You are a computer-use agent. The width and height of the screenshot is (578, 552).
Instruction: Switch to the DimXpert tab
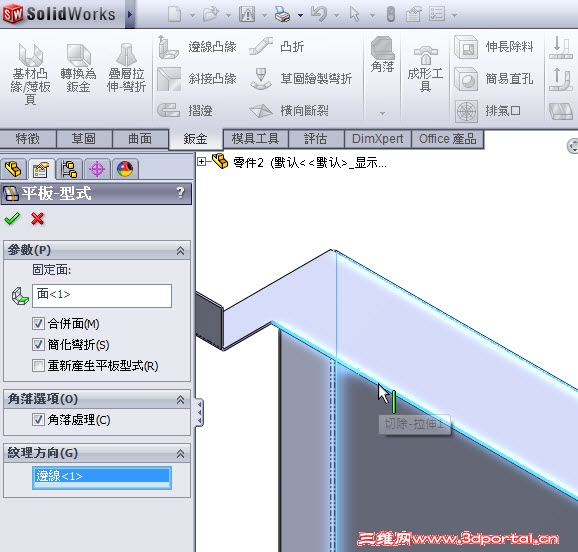[377, 139]
